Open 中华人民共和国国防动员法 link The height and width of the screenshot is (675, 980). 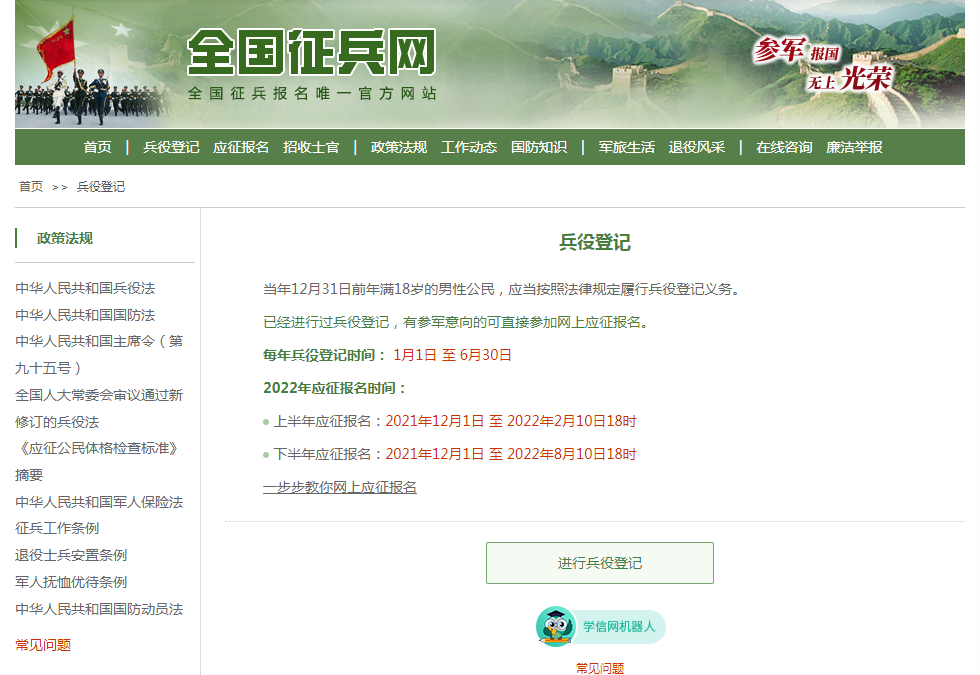(99, 609)
